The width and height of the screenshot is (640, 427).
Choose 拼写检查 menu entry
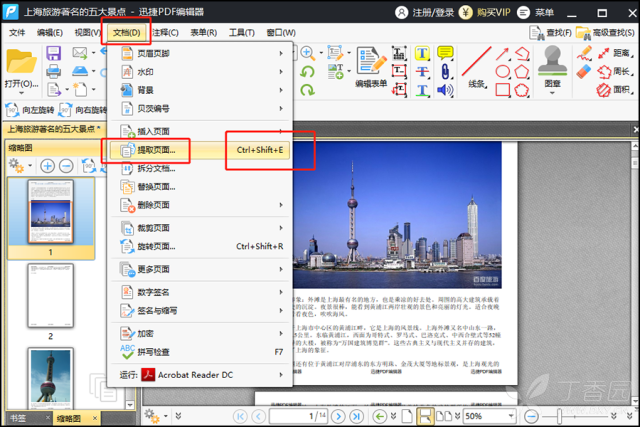(x=200, y=352)
